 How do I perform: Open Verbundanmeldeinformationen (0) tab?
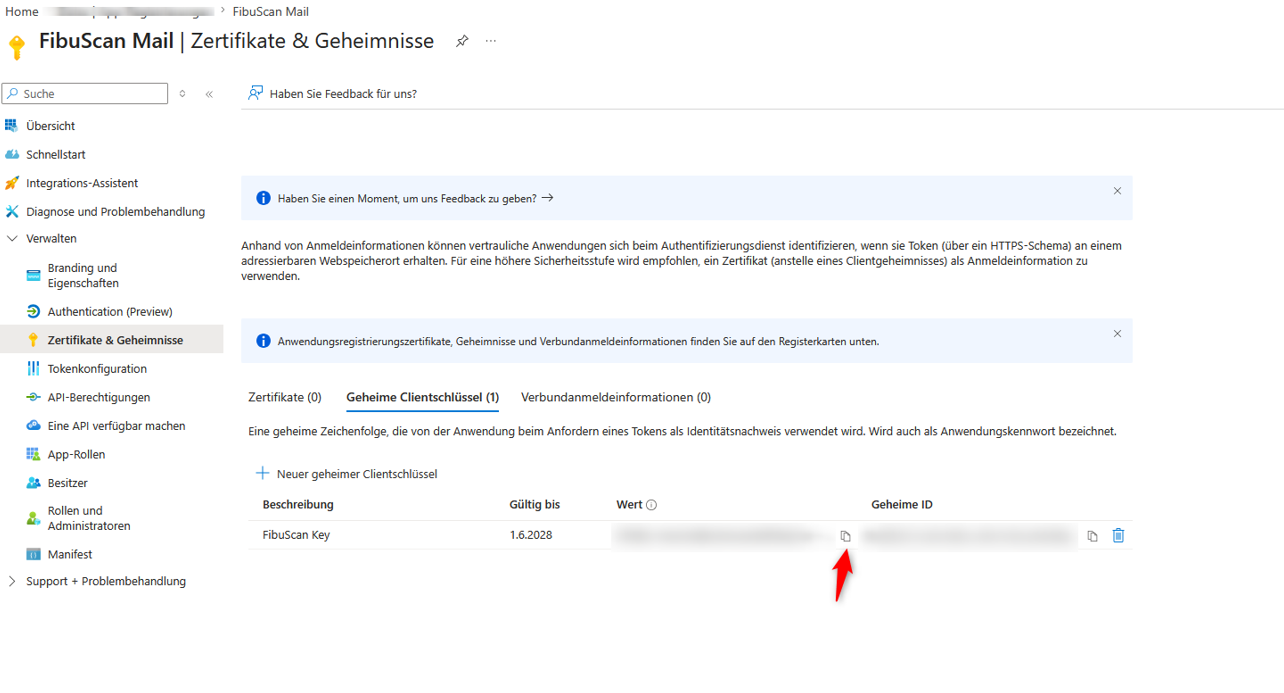tap(616, 397)
